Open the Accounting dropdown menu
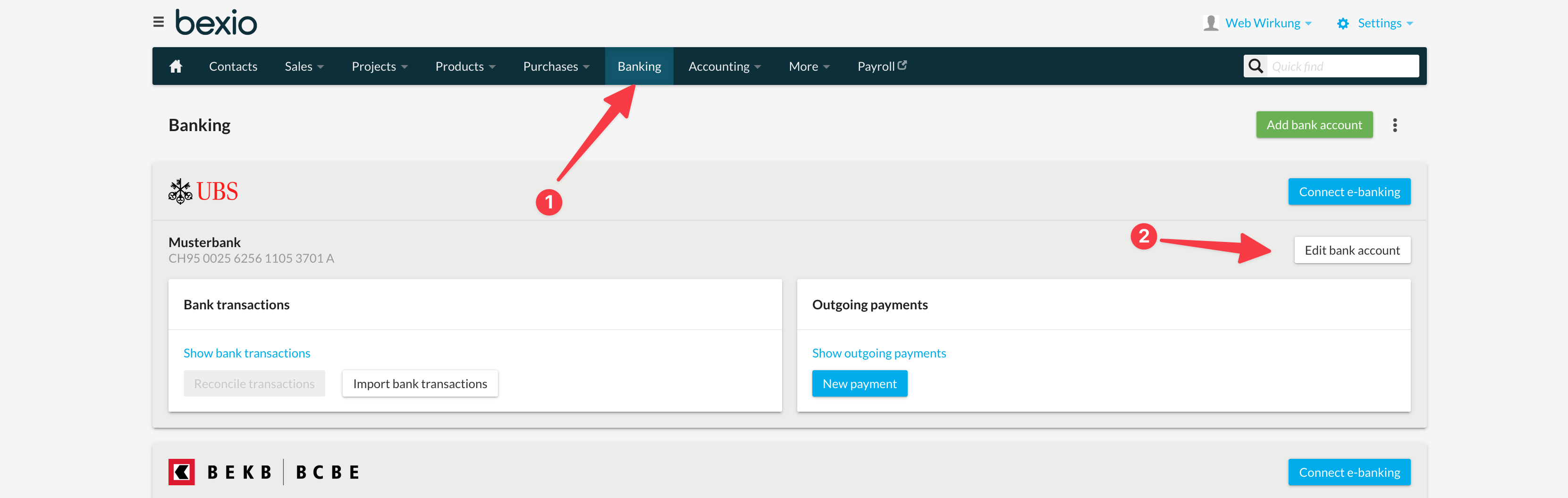The image size is (1568, 498). pyautogui.click(x=725, y=66)
